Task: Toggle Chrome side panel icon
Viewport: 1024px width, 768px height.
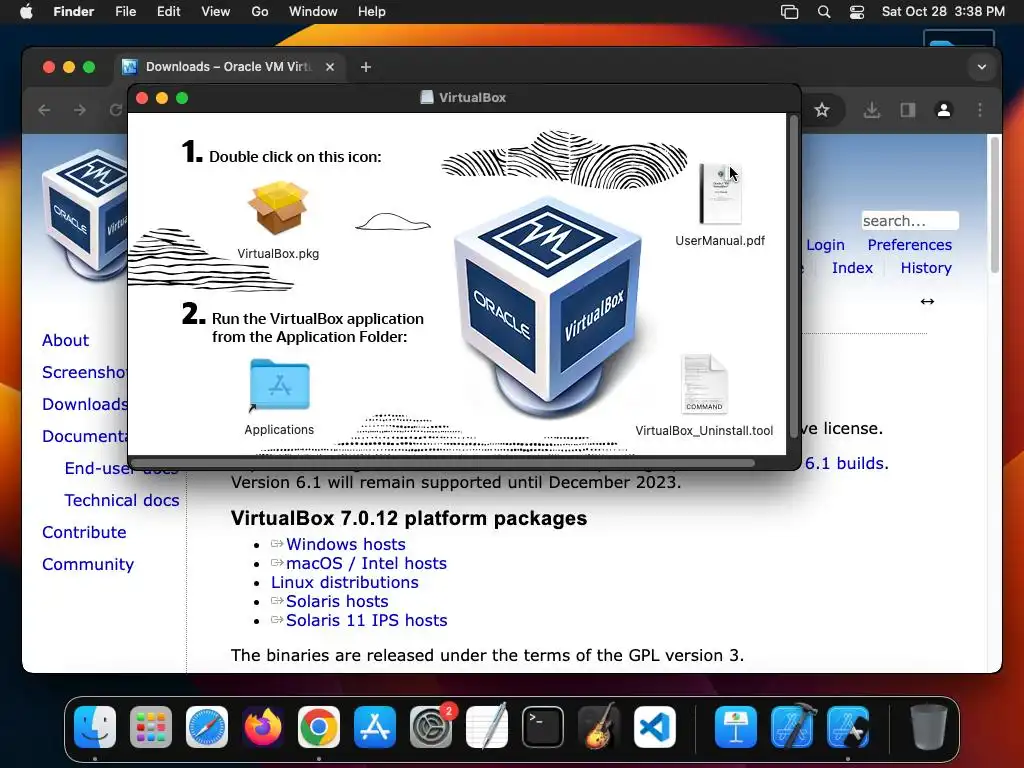Action: coord(908,110)
